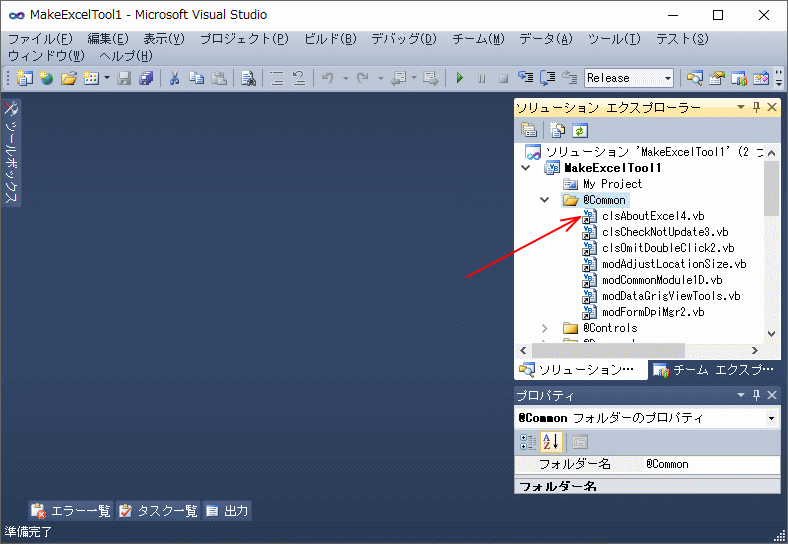
Task: Click the Stop Debugging square icon
Action: pos(504,78)
